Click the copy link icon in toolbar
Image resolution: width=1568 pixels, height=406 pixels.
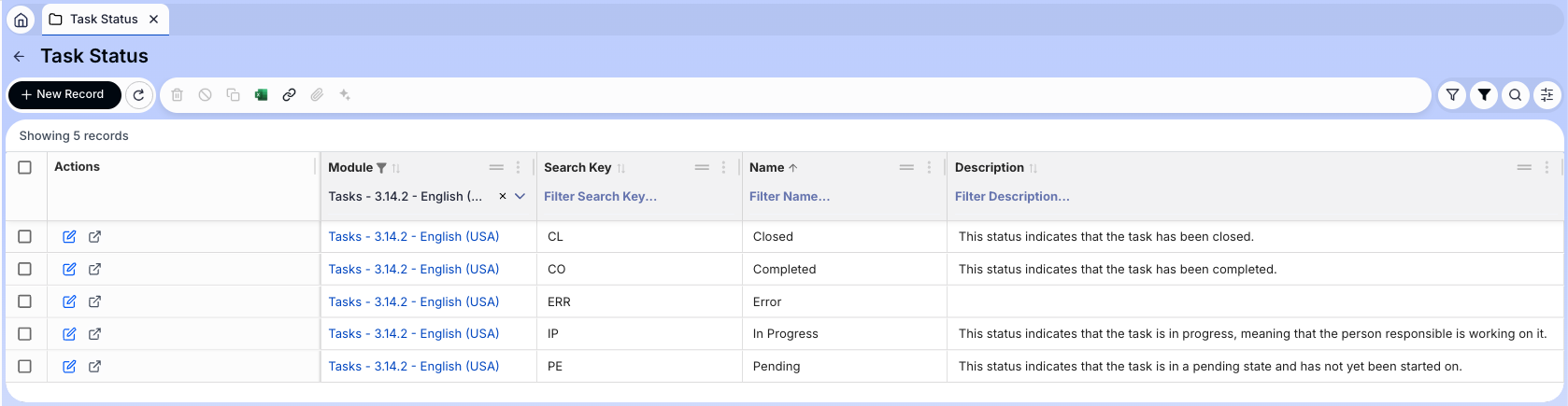(x=289, y=95)
